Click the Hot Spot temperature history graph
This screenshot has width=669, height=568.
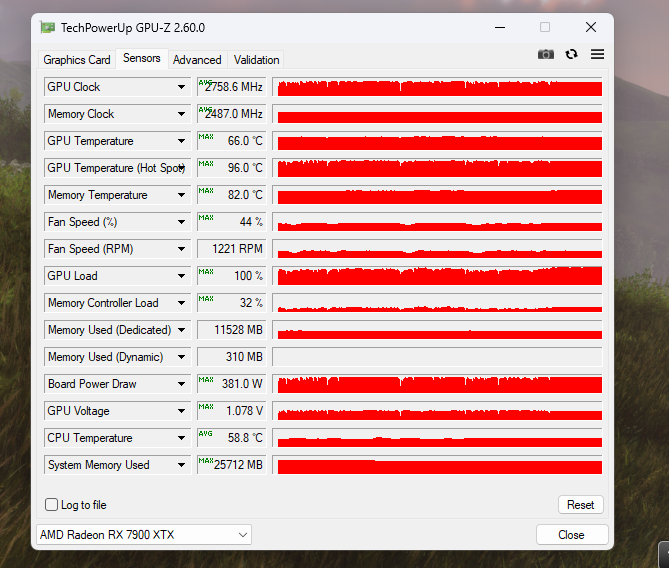[x=437, y=168]
